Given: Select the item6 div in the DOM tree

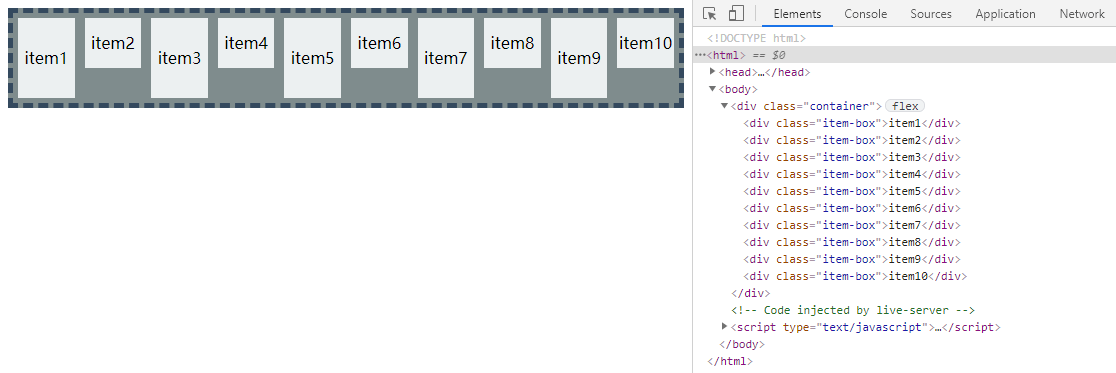Looking at the screenshot, I should tap(851, 209).
